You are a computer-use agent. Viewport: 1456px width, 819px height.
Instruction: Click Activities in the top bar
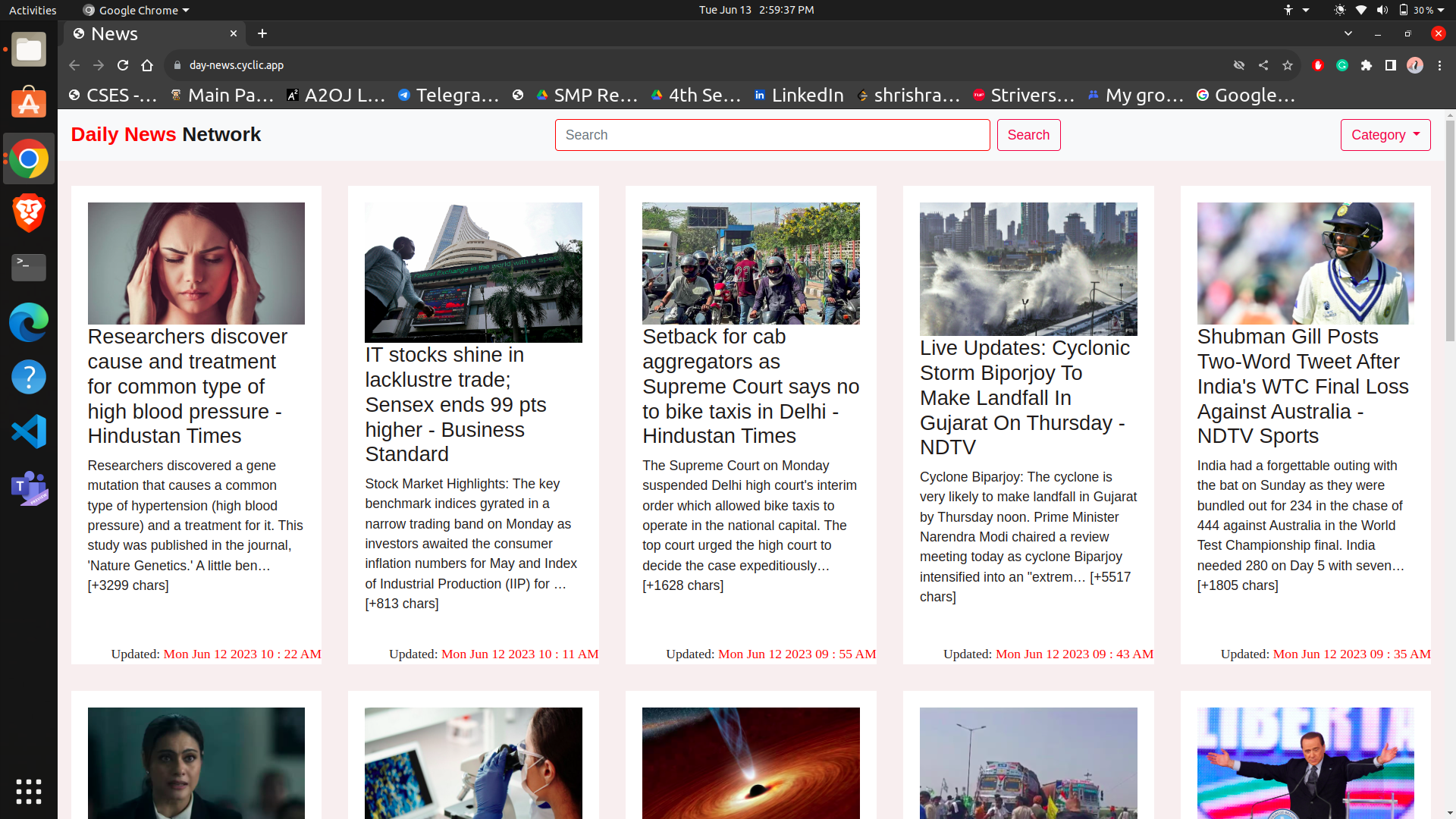(33, 10)
